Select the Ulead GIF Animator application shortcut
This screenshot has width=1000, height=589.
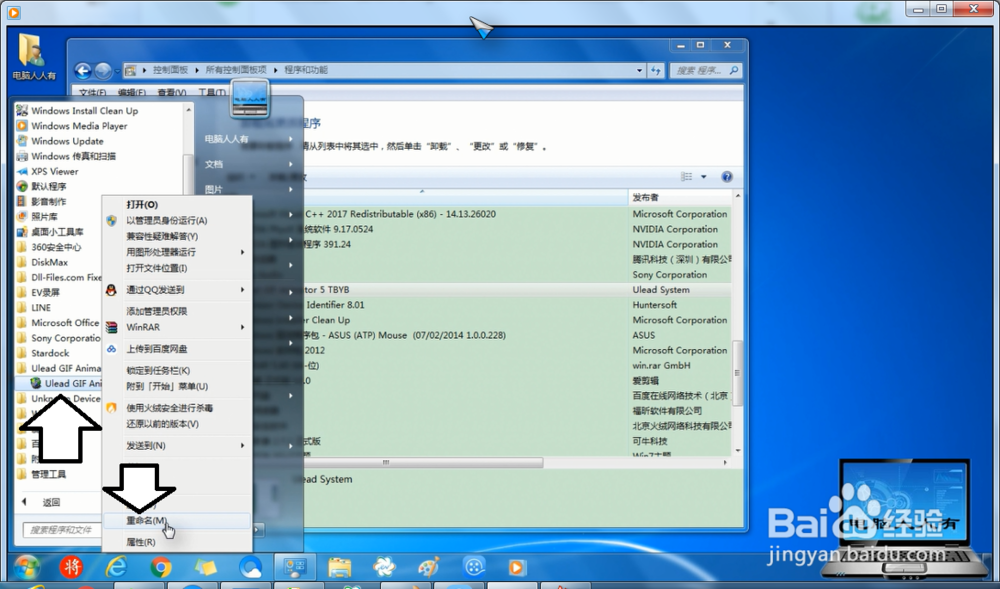pyautogui.click(x=66, y=383)
